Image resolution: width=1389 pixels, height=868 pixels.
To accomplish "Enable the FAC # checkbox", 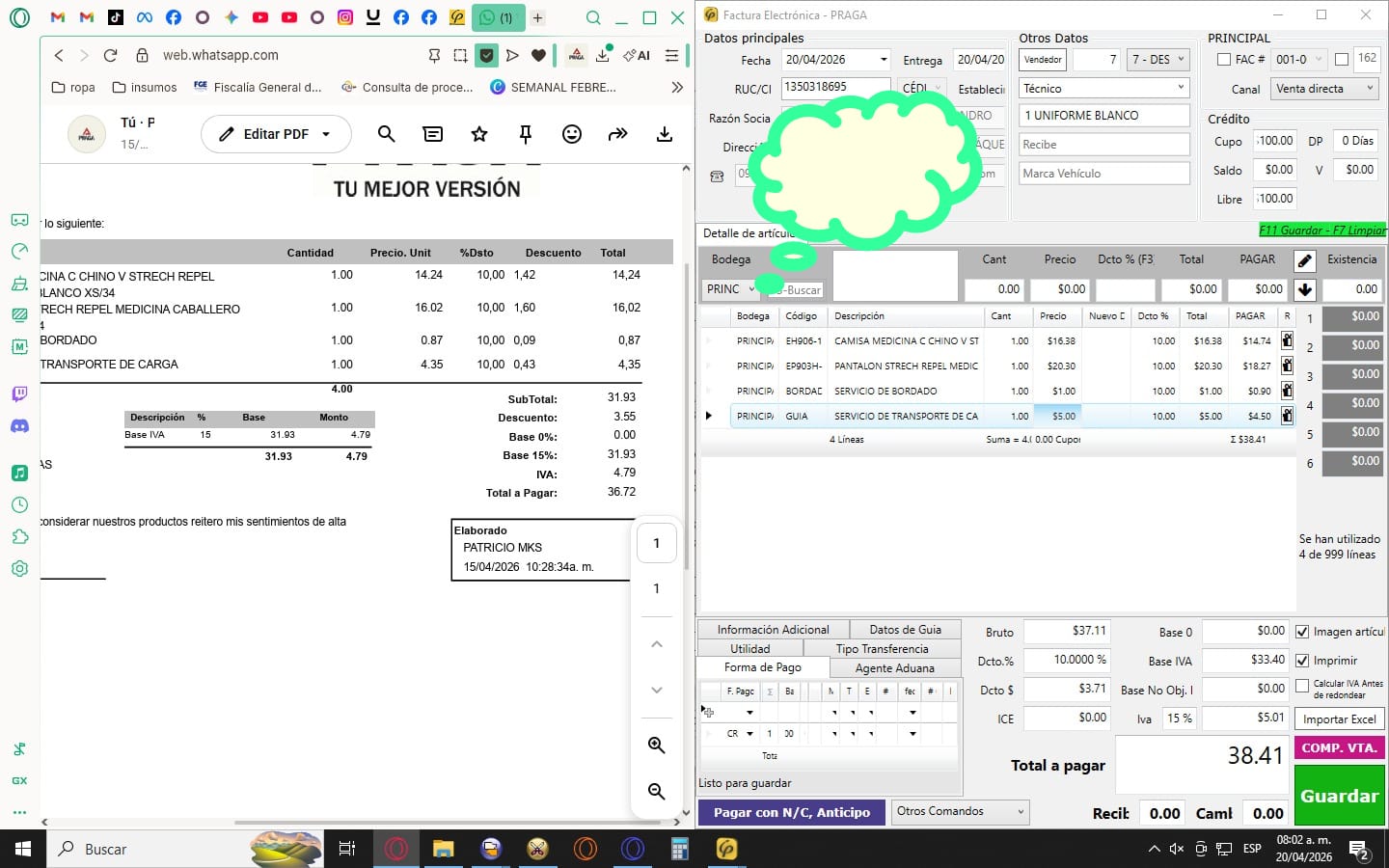I will click(1224, 60).
